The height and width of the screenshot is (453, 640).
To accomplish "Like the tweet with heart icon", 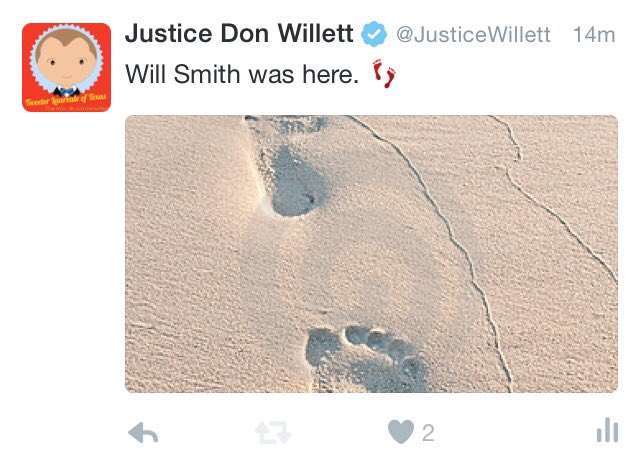I will (400, 432).
